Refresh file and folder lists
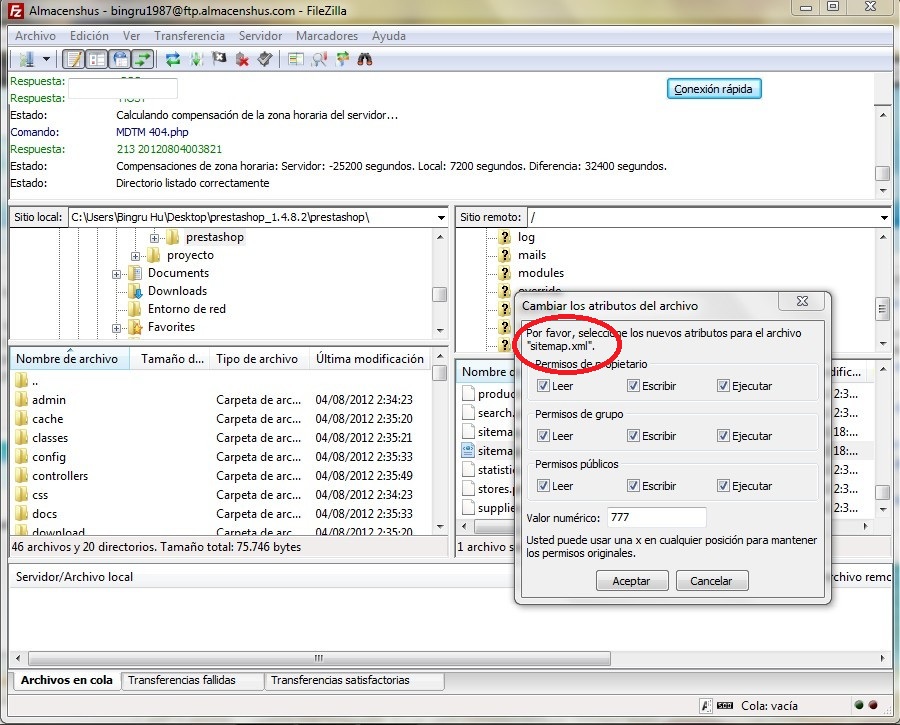The height and width of the screenshot is (725, 900). tap(173, 59)
